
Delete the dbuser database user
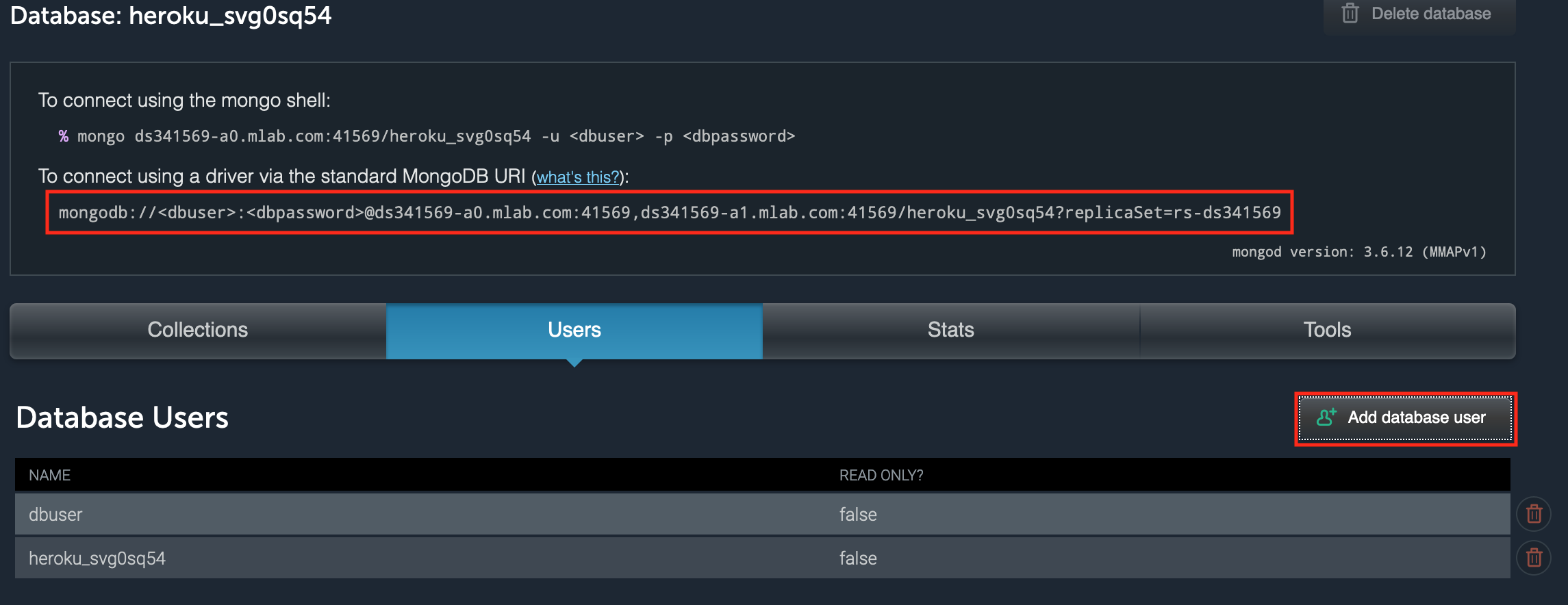point(1534,514)
